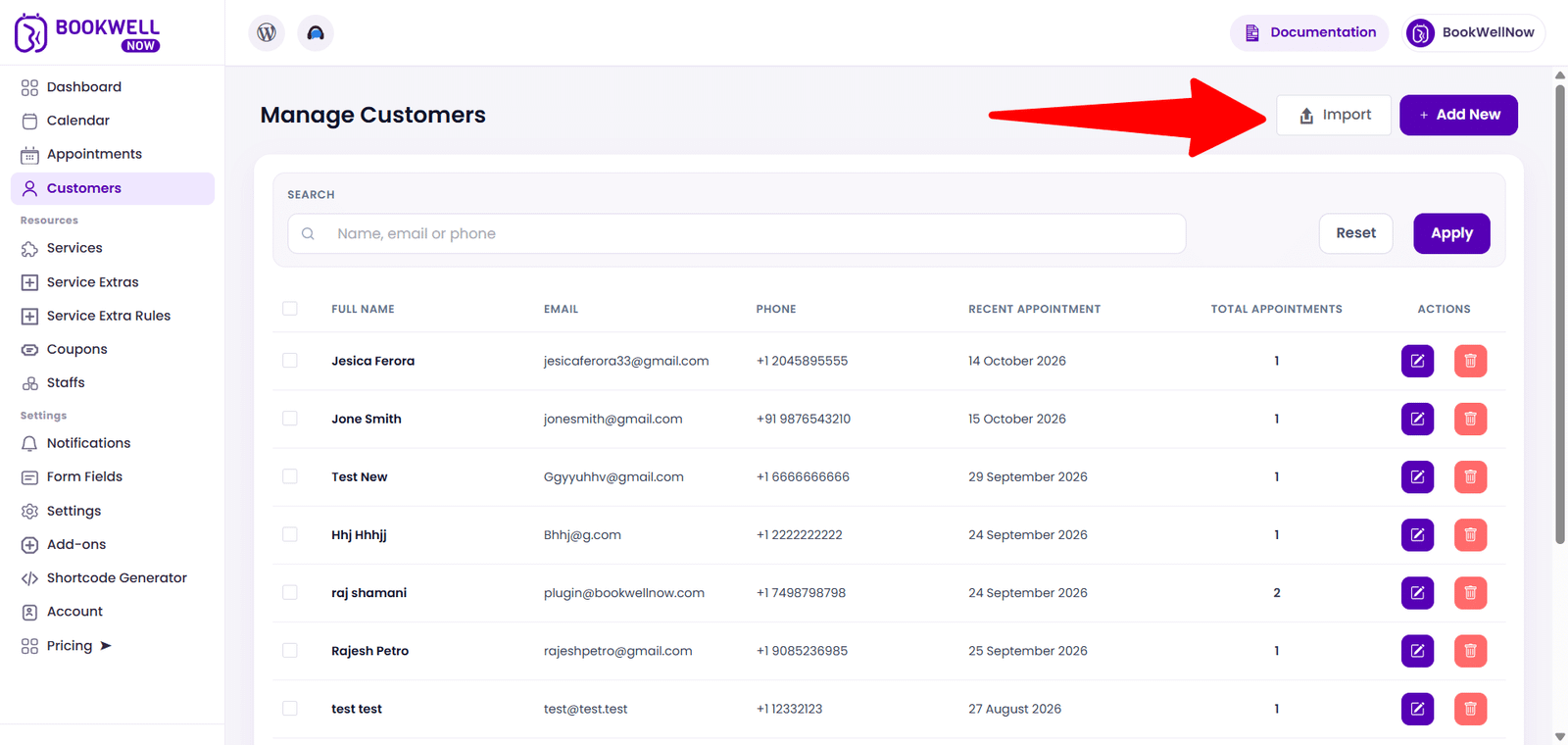The width and height of the screenshot is (1568, 745).
Task: Click the search magnifier icon
Action: click(x=308, y=233)
